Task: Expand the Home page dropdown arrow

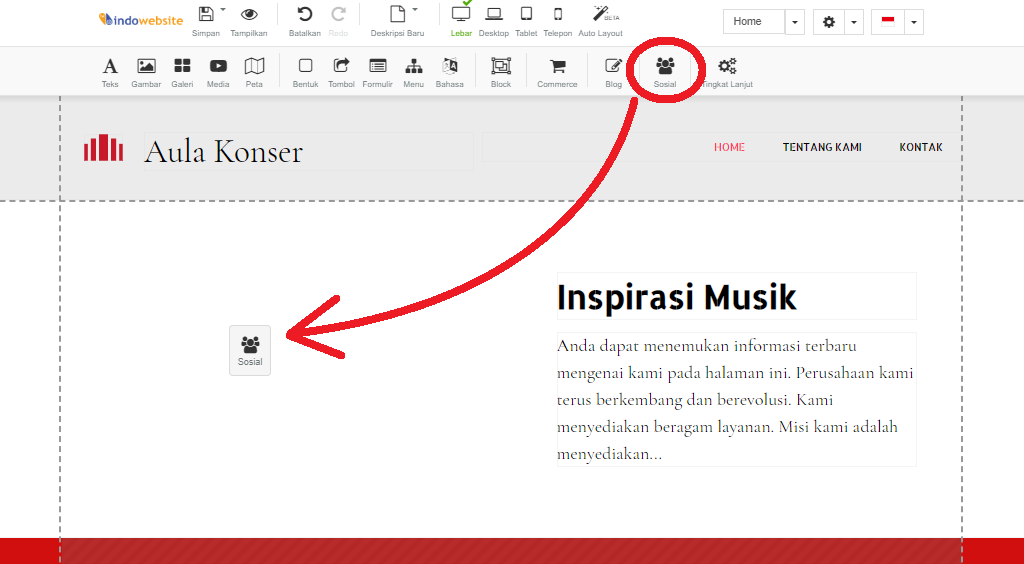Action: 795,22
